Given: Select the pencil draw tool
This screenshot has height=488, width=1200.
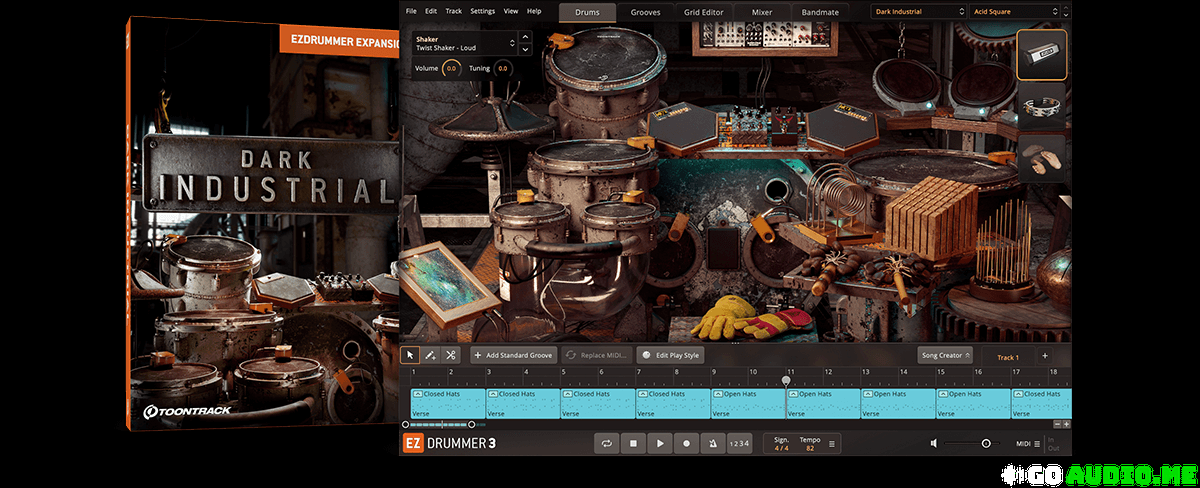Looking at the screenshot, I should tap(430, 355).
